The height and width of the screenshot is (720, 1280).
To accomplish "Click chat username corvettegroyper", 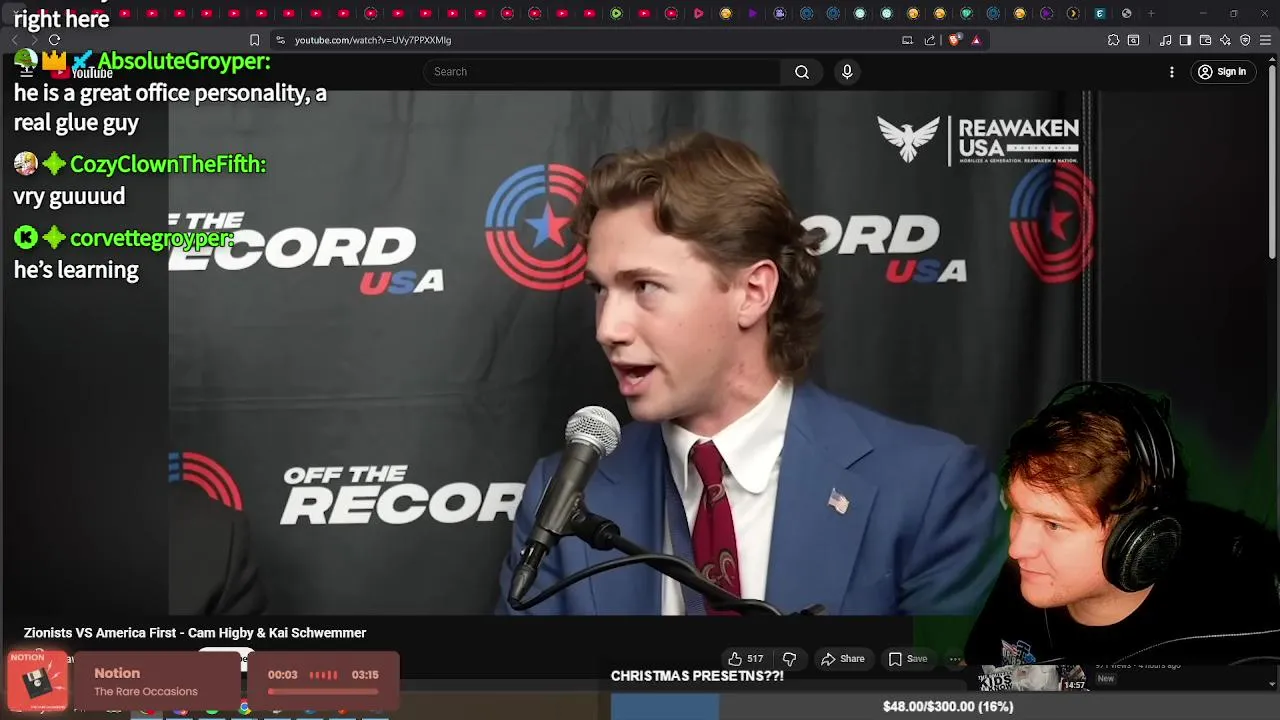I will pyautogui.click(x=152, y=238).
